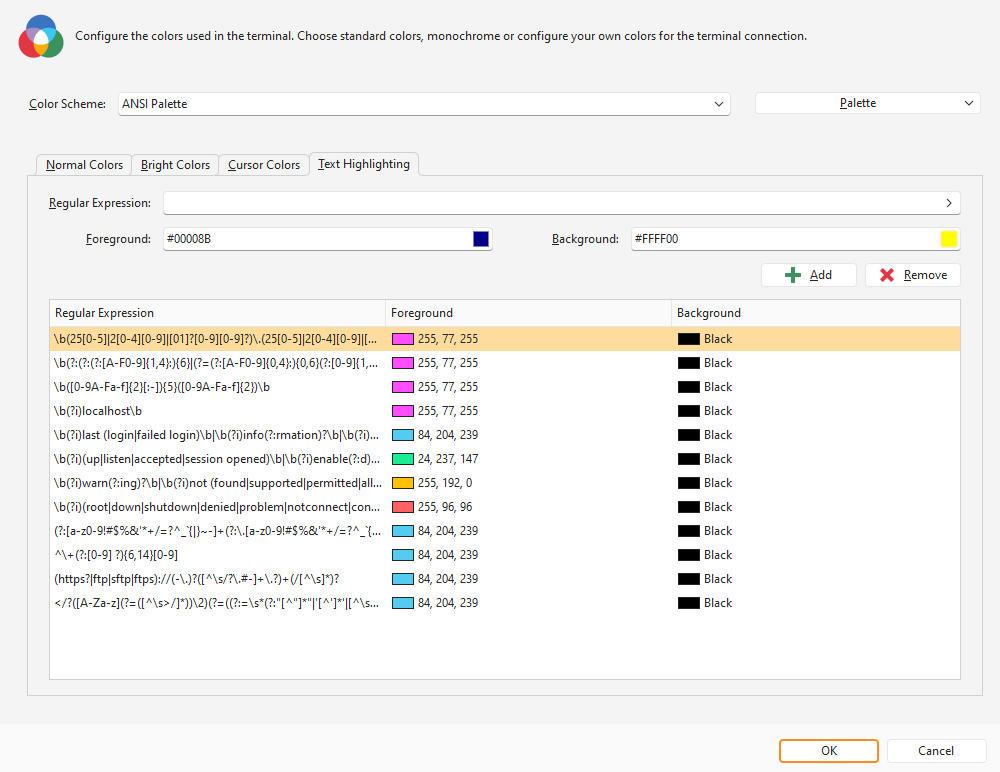Click the orange swatch in the 255, 192, 0 row
1000x772 pixels.
point(402,483)
